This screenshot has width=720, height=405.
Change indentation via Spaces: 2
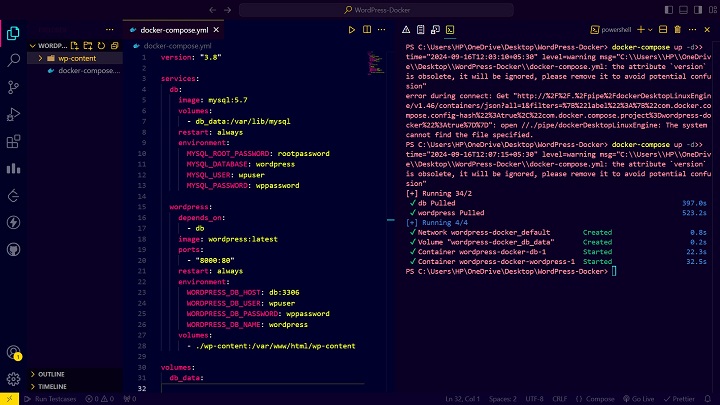point(503,399)
